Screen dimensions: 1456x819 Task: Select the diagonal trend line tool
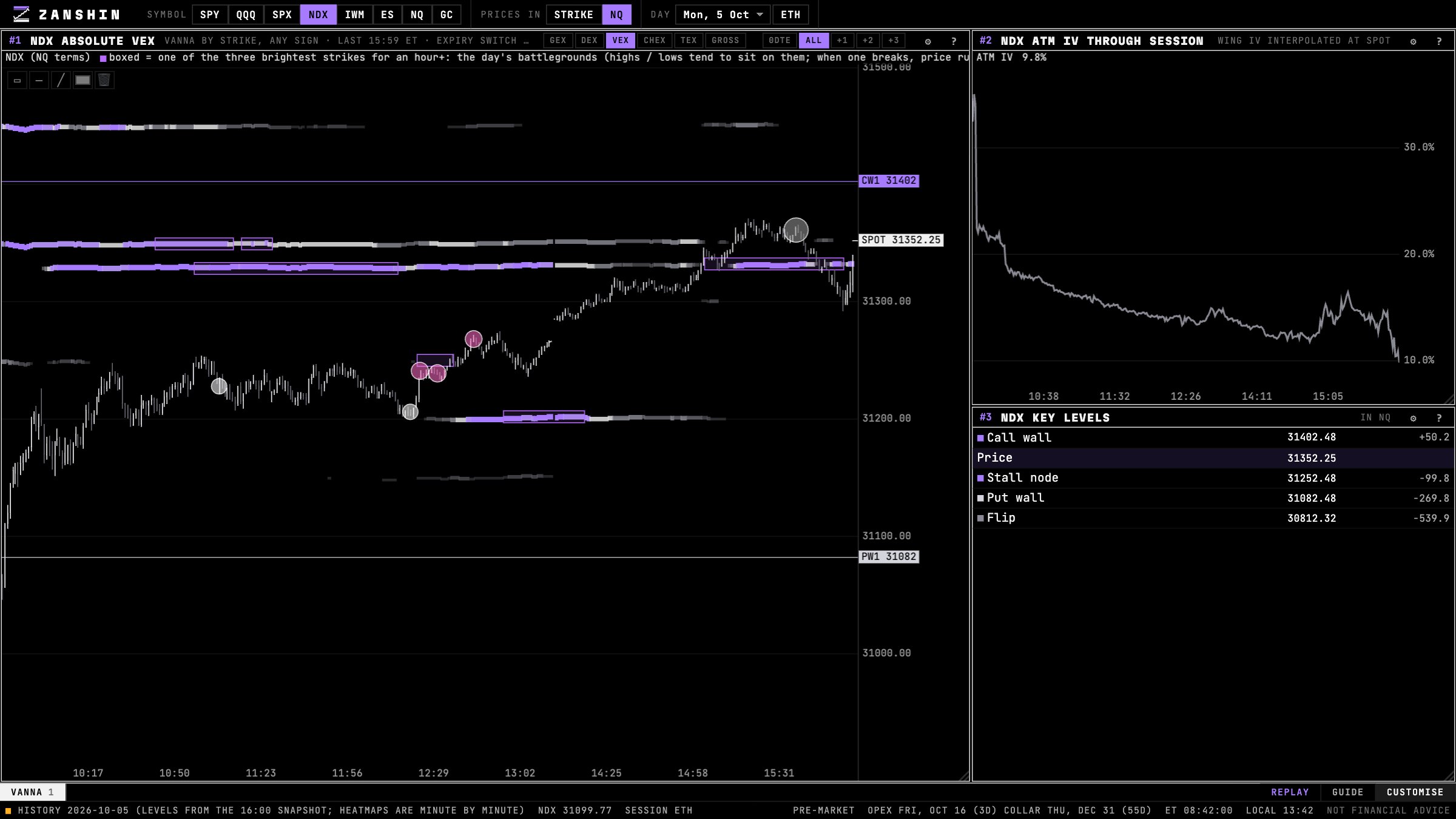click(x=61, y=80)
